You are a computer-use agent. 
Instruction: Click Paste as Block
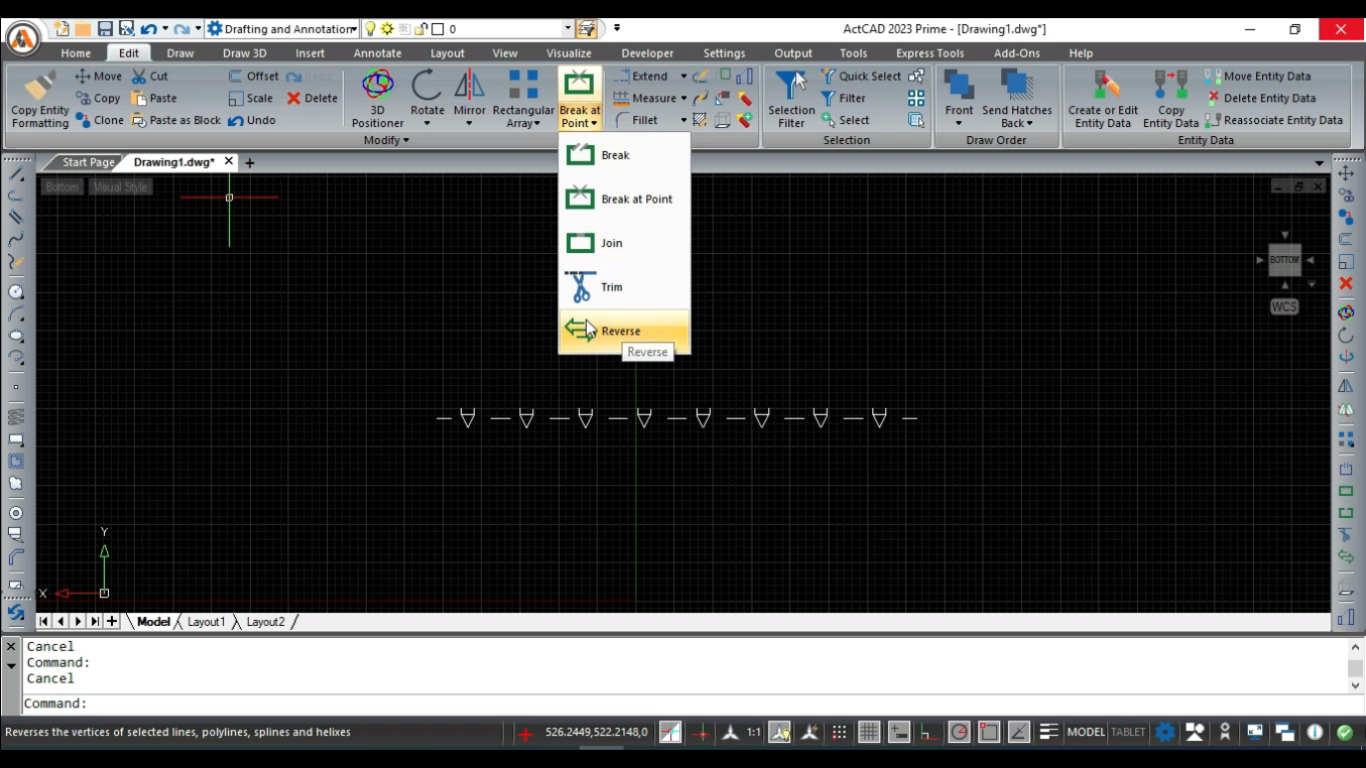(x=176, y=120)
